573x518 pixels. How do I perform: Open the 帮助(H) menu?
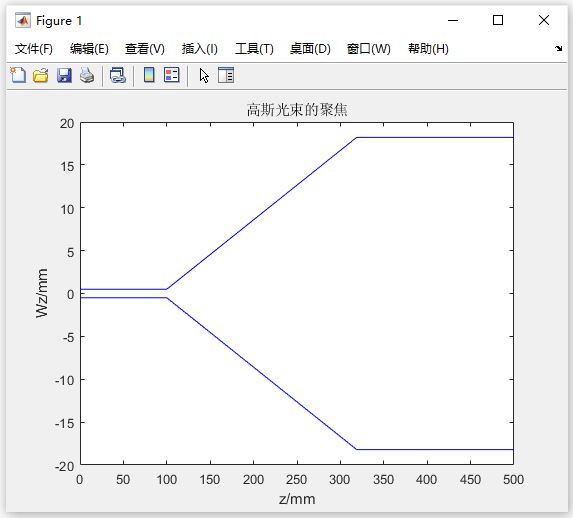[x=428, y=49]
